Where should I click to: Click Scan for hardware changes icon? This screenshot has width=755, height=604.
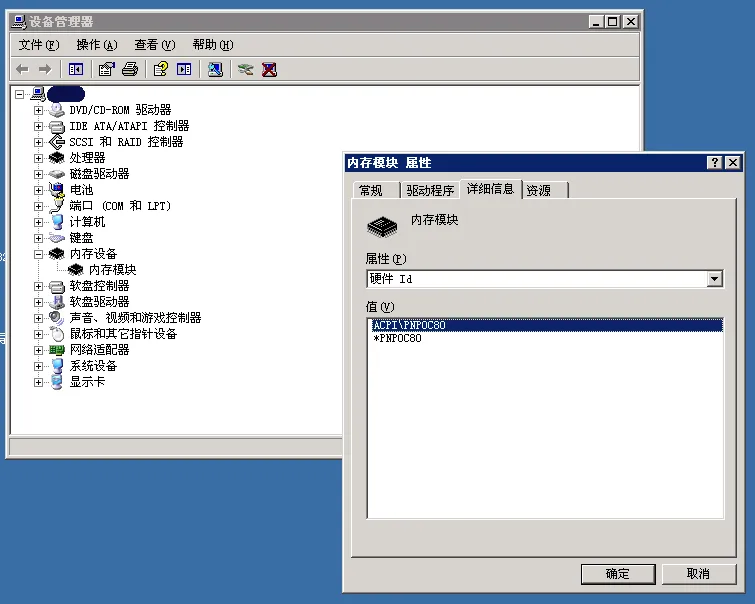tap(215, 69)
